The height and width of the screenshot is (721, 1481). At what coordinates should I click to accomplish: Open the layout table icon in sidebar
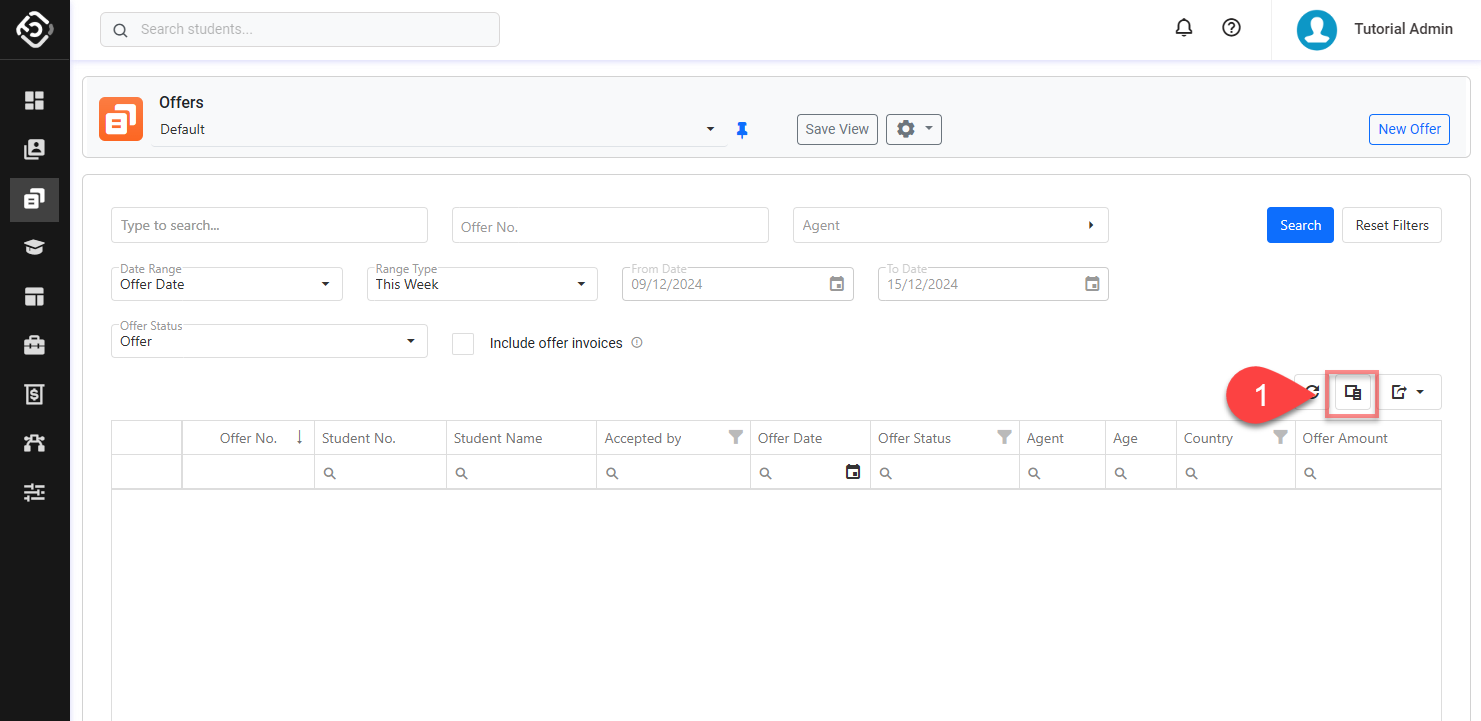click(35, 297)
